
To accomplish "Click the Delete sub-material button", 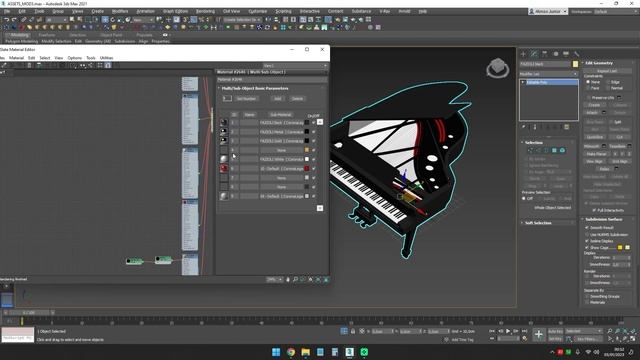I will (x=297, y=99).
